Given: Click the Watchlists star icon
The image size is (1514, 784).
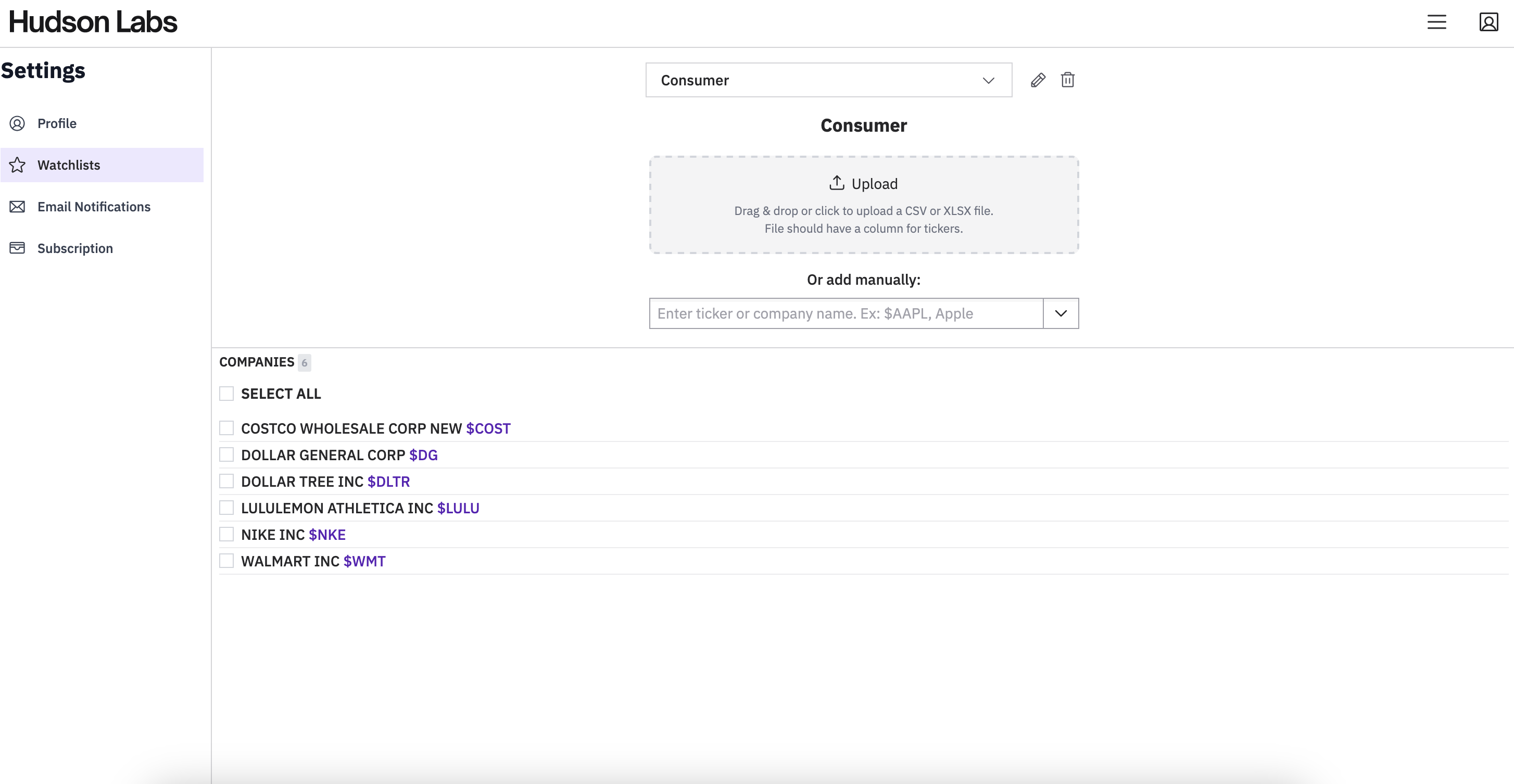Looking at the screenshot, I should pyautogui.click(x=18, y=165).
